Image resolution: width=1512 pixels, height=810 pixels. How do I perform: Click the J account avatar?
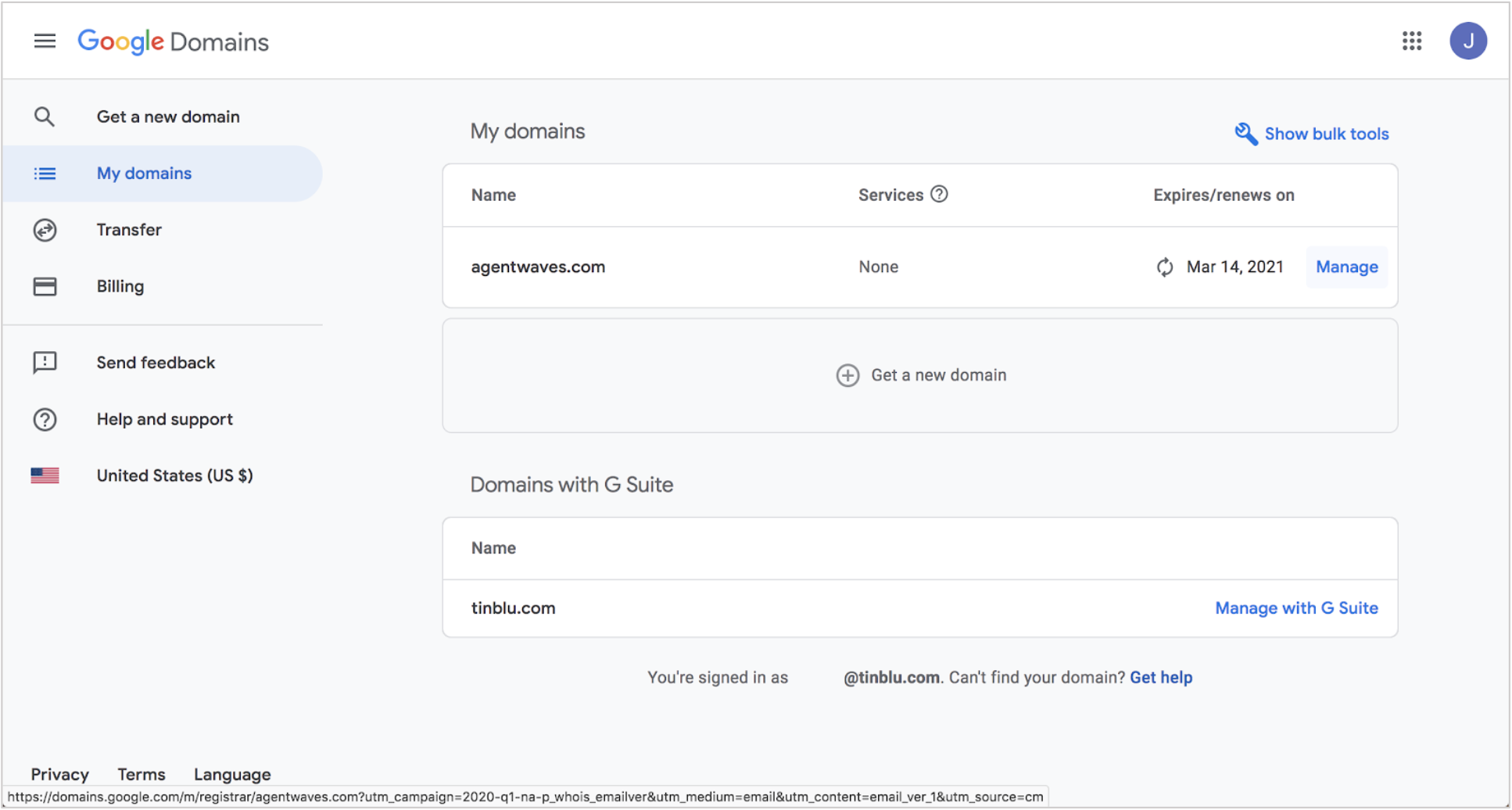coord(1468,41)
